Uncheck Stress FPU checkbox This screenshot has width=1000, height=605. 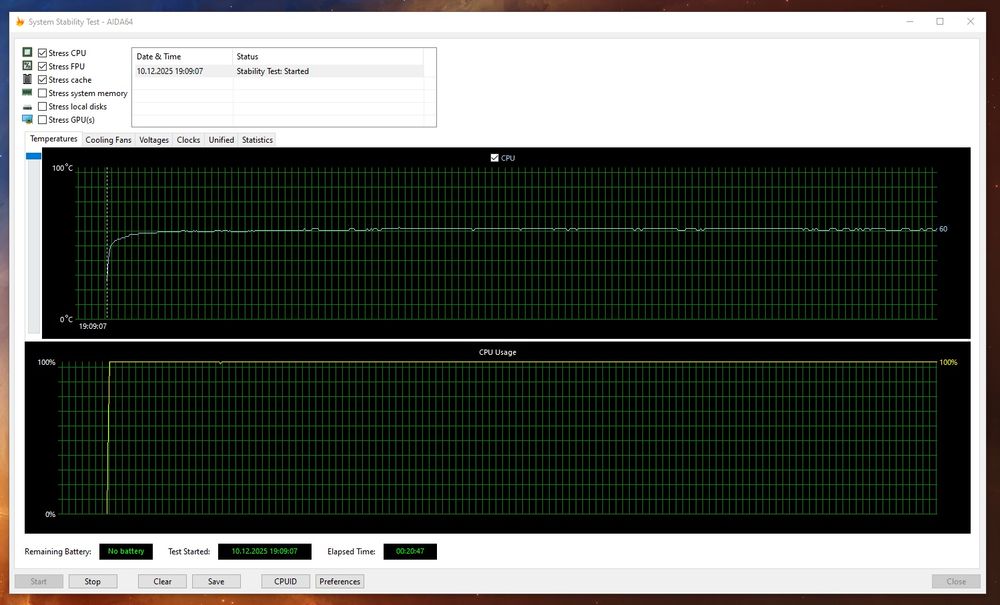pyautogui.click(x=42, y=66)
